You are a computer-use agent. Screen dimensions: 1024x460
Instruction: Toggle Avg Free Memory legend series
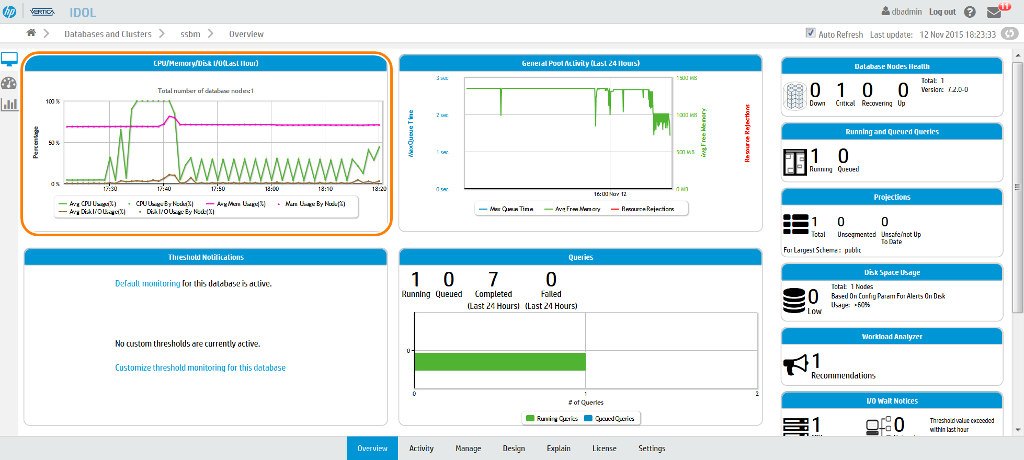click(568, 209)
